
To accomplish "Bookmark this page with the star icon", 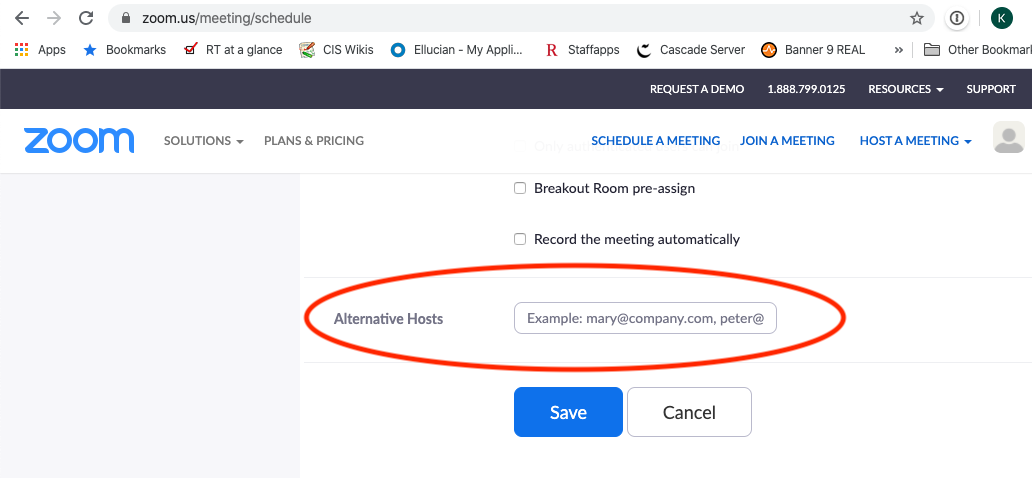I will click(x=916, y=18).
